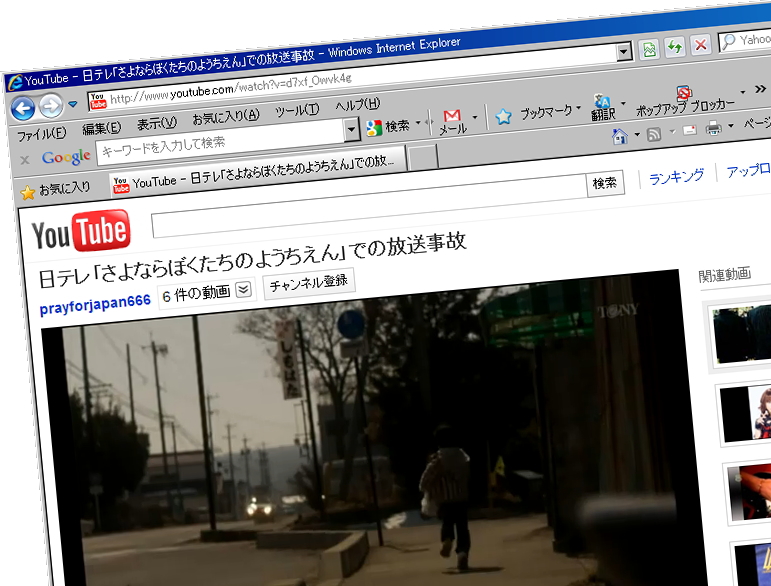Click the Home page icon
Viewport: 771px width, 586px height.
[x=620, y=135]
